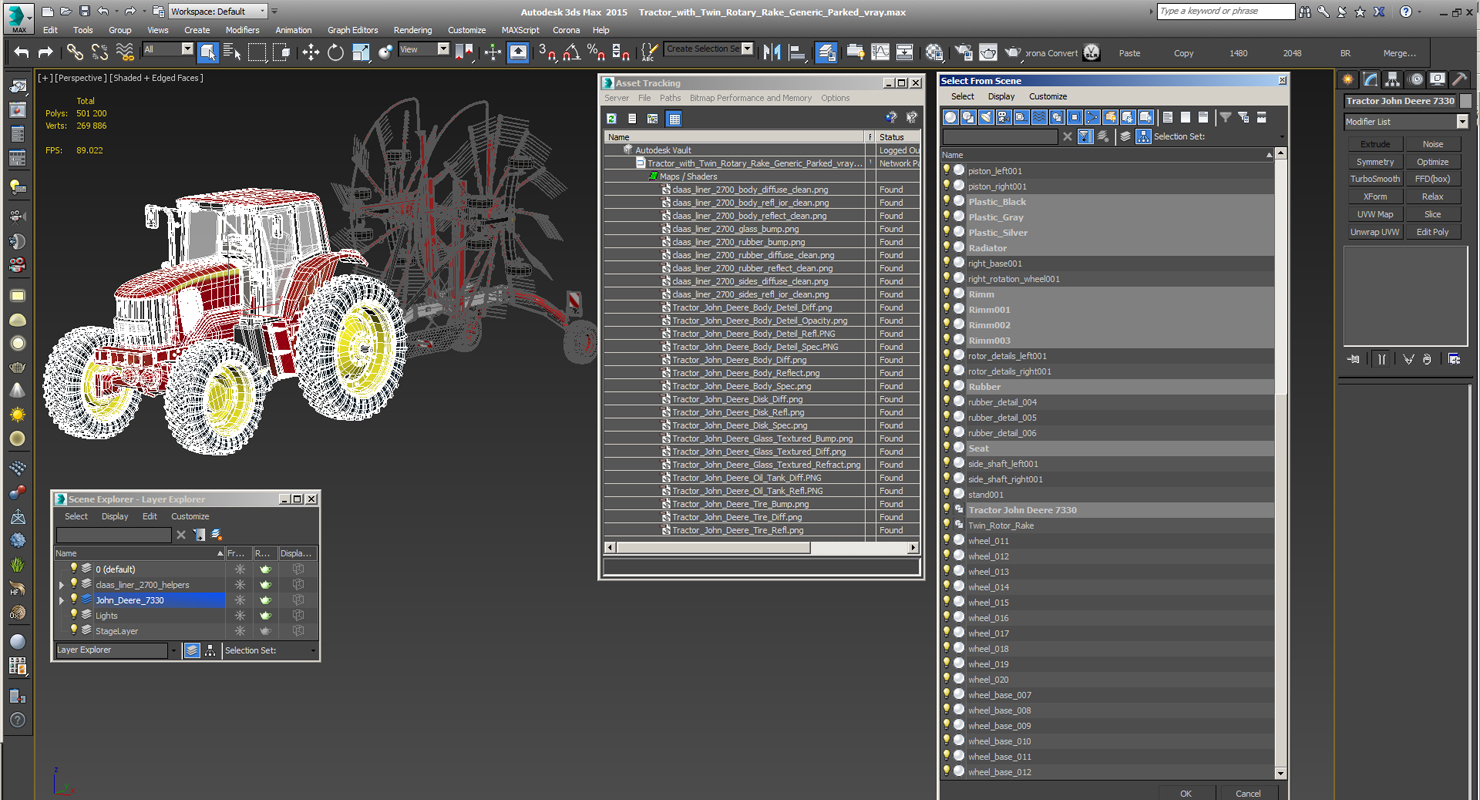Toggle visibility bulb for Plastic_Black object
The height and width of the screenshot is (800, 1480).
(946, 201)
